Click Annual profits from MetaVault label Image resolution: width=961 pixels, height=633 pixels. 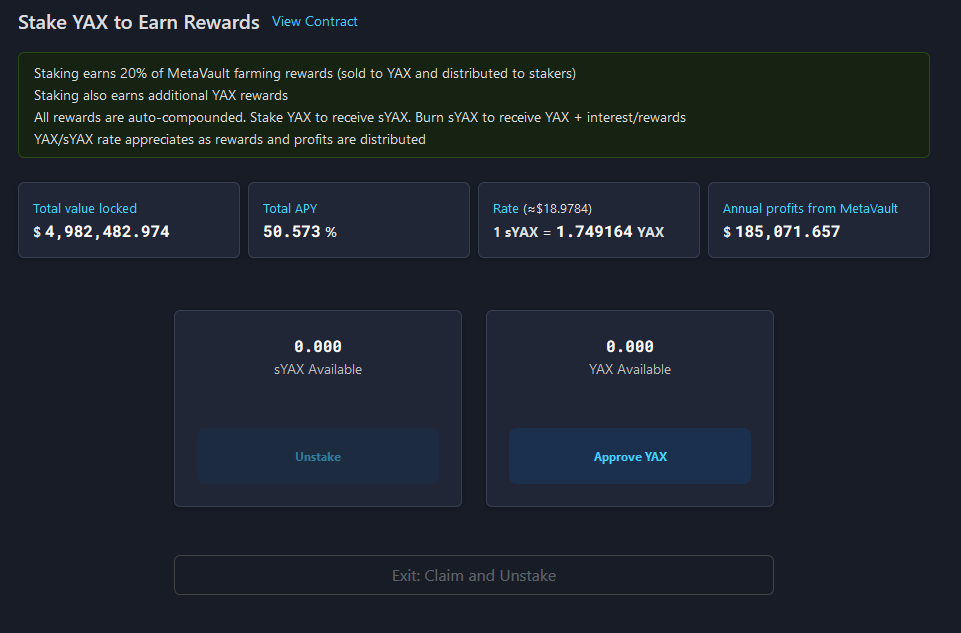click(810, 208)
